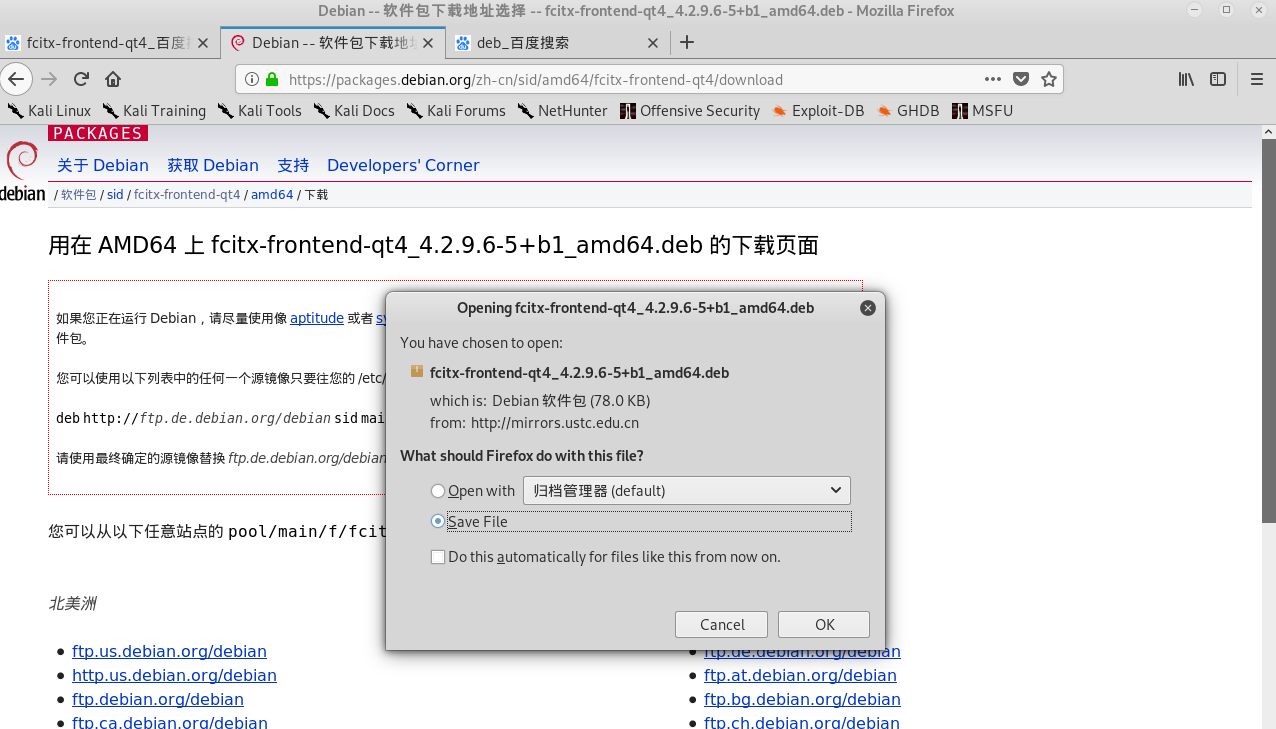Download from ftp.us.debian.org/debian mirror
1276x729 pixels.
point(169,651)
